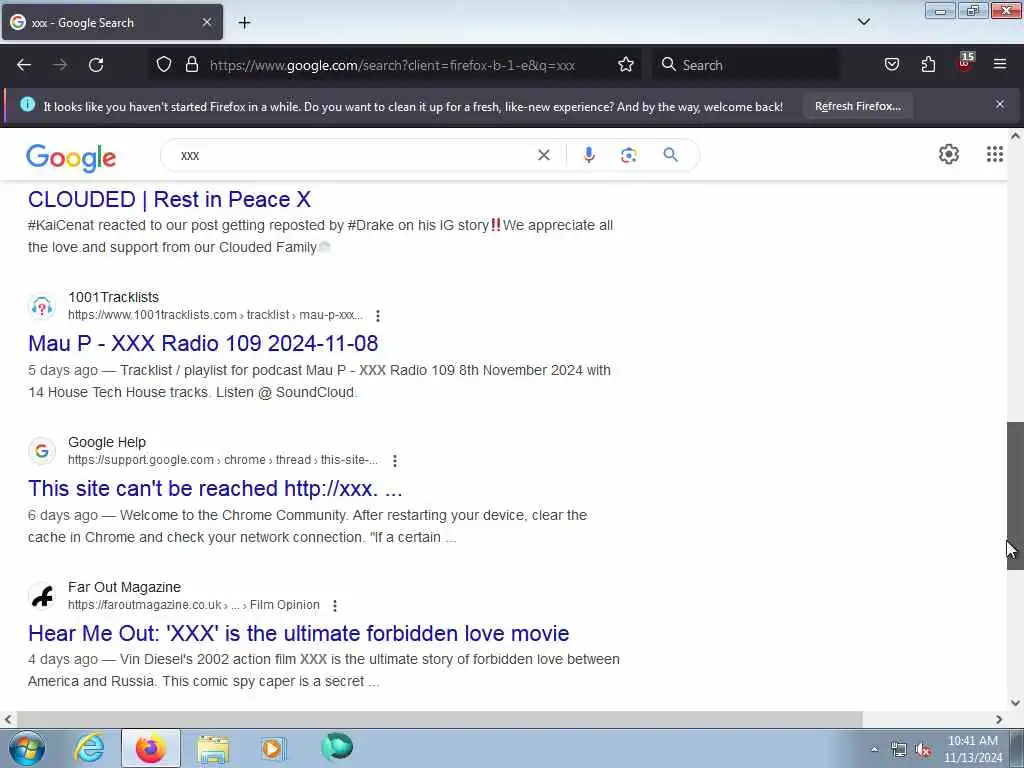Click the Google Help site name
This screenshot has height=768, width=1024.
coord(106,442)
